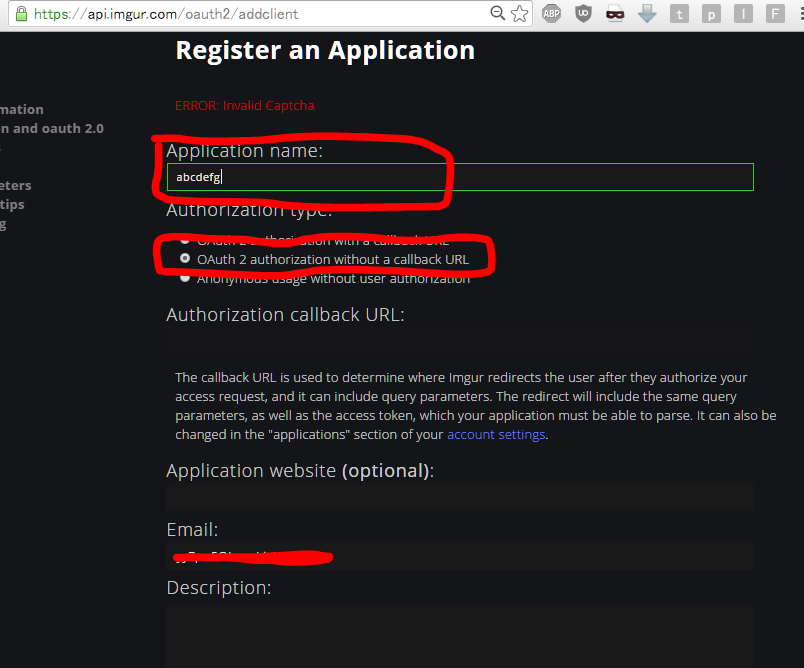Select OAuth 2 authorization without callback URL
Viewport: 804px width, 668px height.
point(184,259)
